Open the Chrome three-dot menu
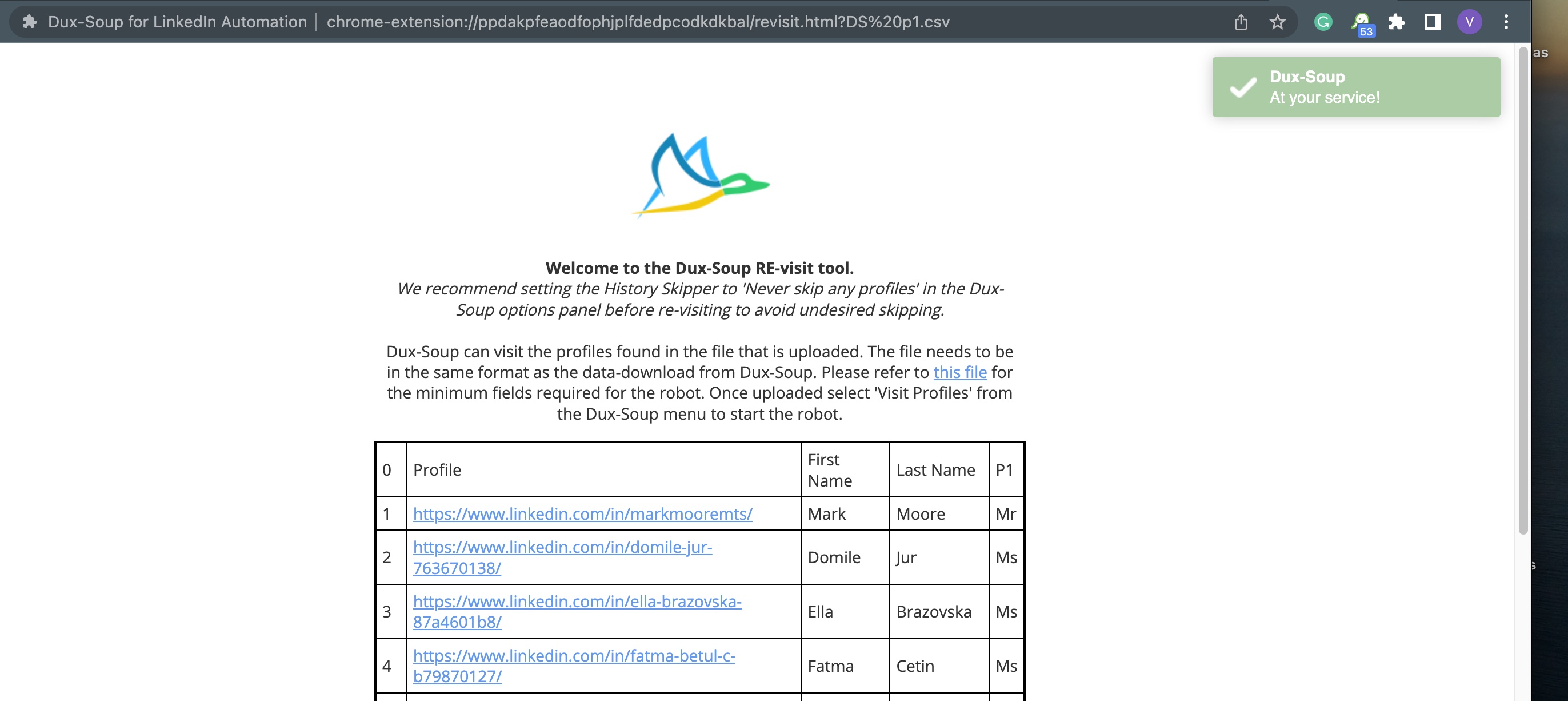 [x=1506, y=22]
